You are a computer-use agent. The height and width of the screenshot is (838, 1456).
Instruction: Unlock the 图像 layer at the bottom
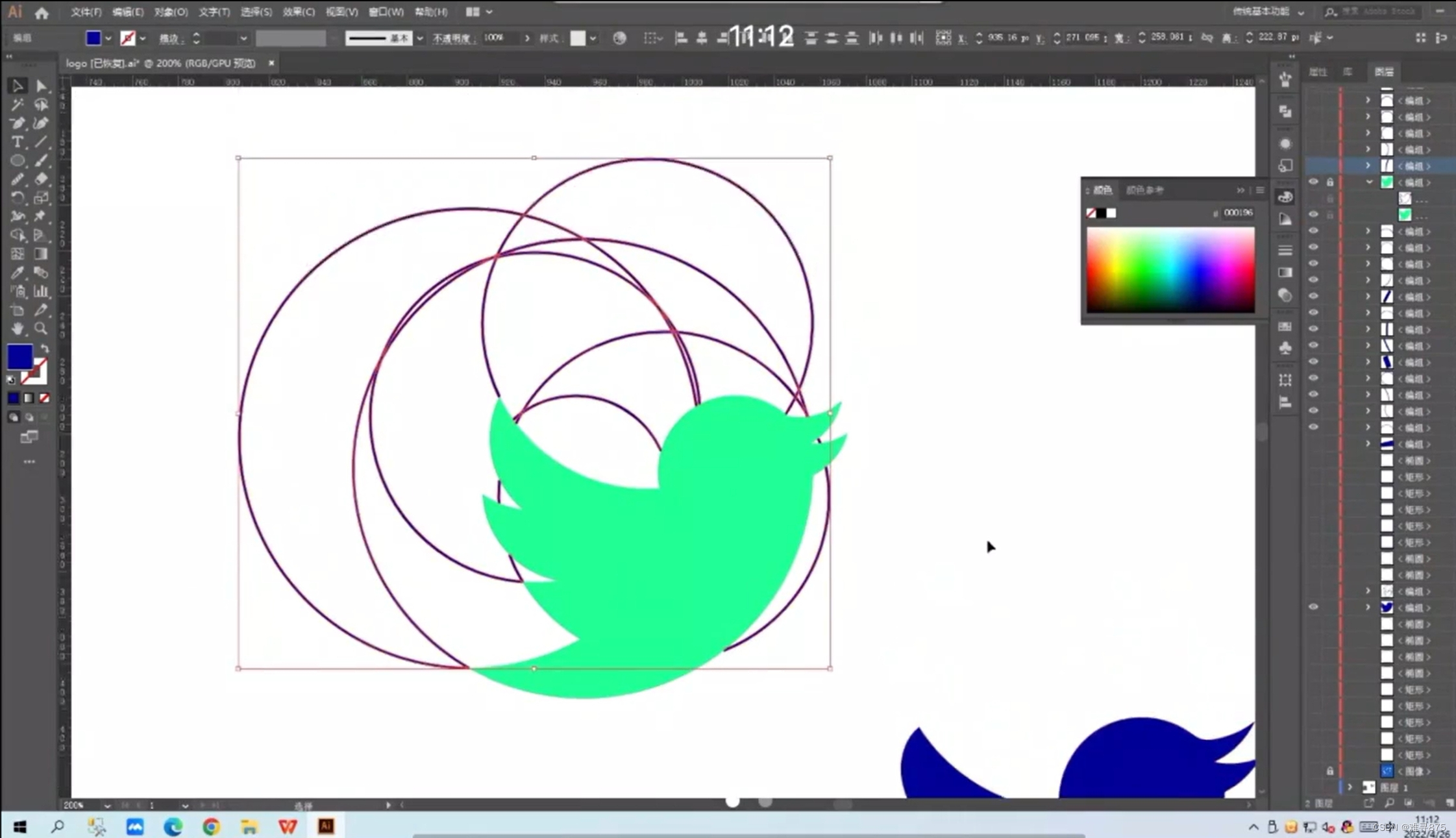(x=1330, y=771)
